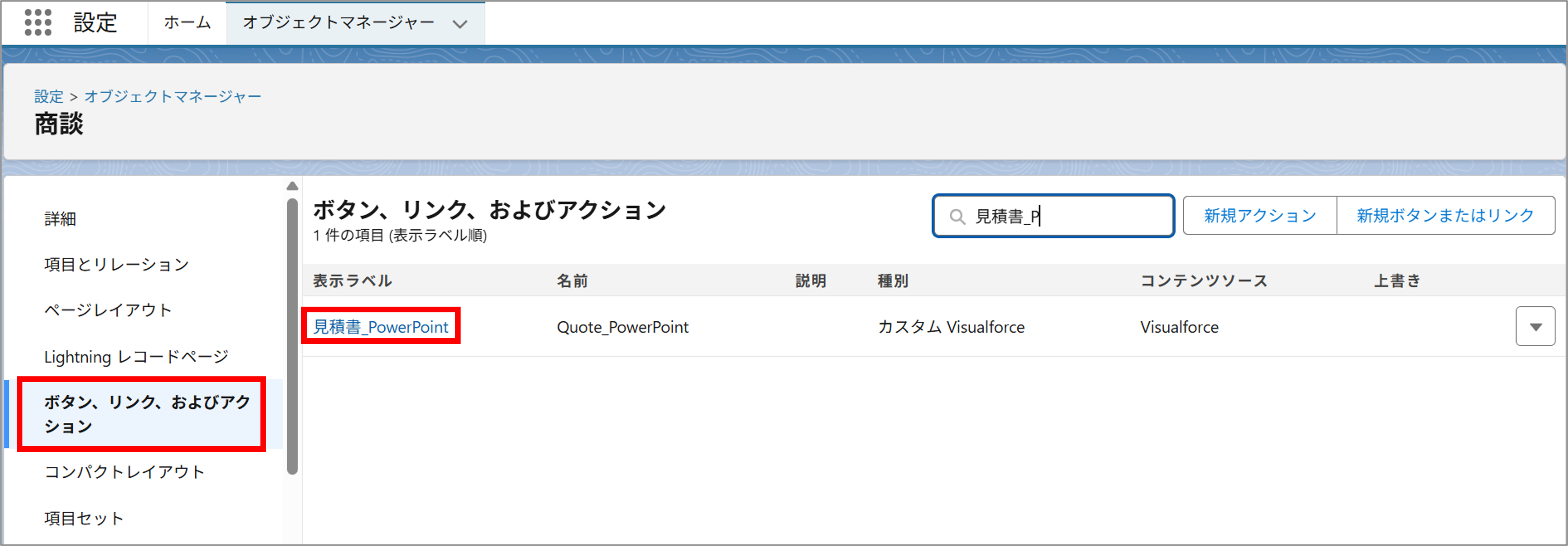Screen dimensions: 1568x546
Task: Go to 設定 breadcrumb link
Action: [x=49, y=96]
